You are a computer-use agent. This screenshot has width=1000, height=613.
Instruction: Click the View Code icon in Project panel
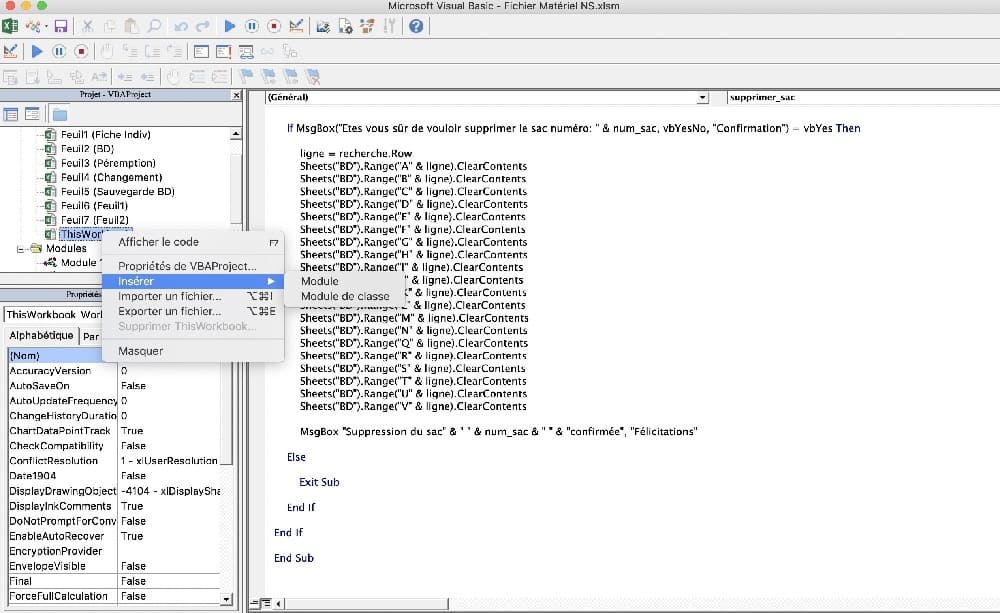[11, 113]
